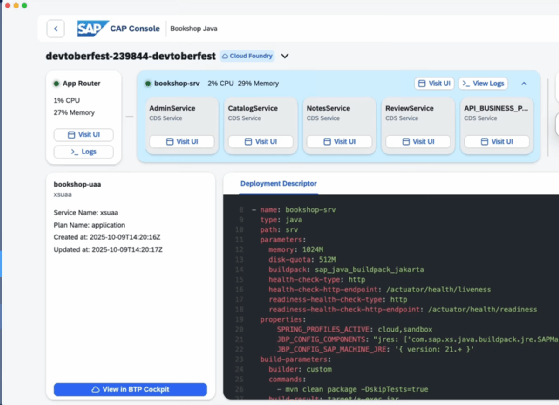This screenshot has height=405, width=559.
Task: Click the 'name: bookshop-srv' code line
Action: (x=294, y=210)
